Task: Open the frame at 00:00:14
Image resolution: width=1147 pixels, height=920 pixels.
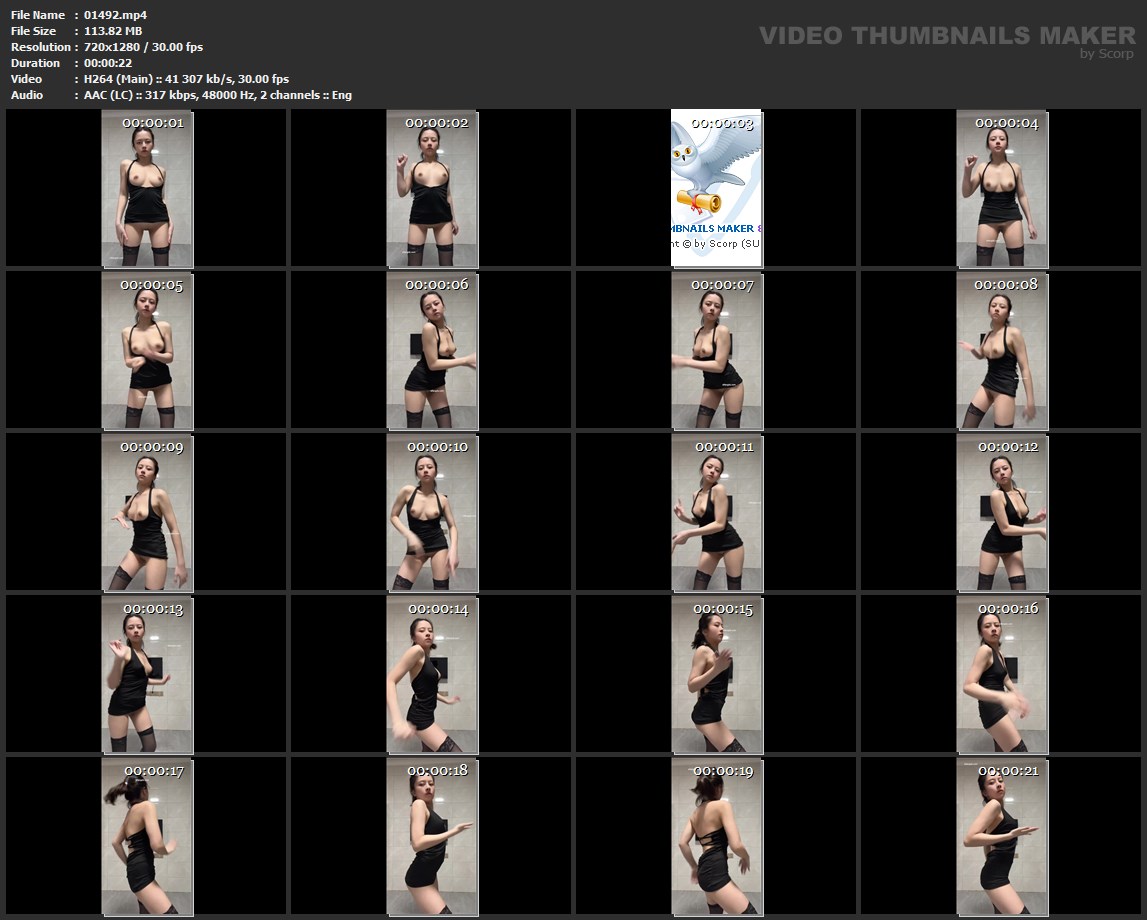Action: tap(432, 674)
